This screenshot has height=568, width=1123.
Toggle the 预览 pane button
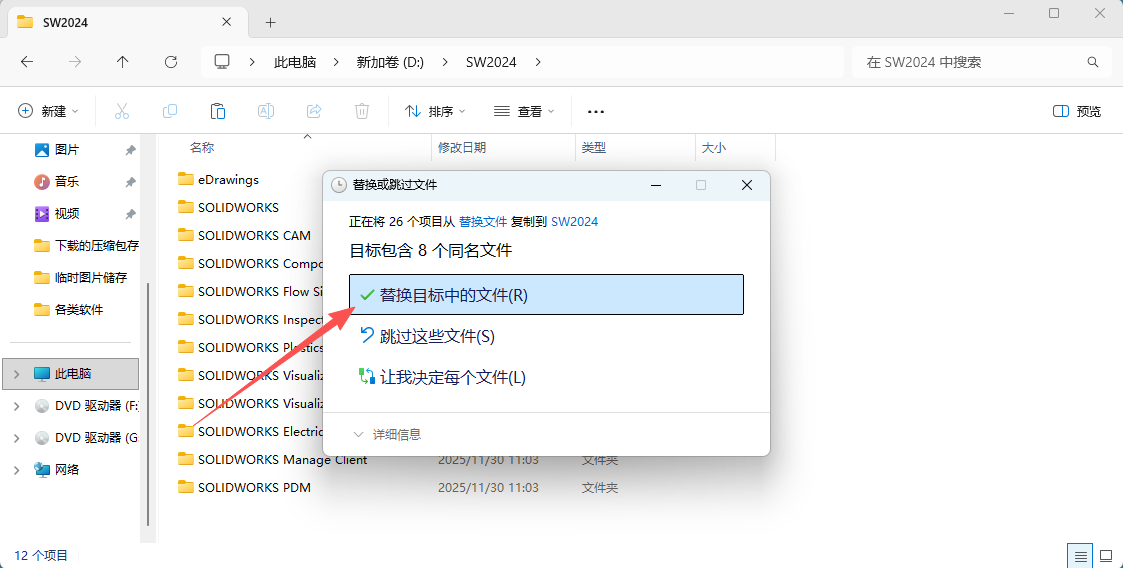pos(1077,111)
